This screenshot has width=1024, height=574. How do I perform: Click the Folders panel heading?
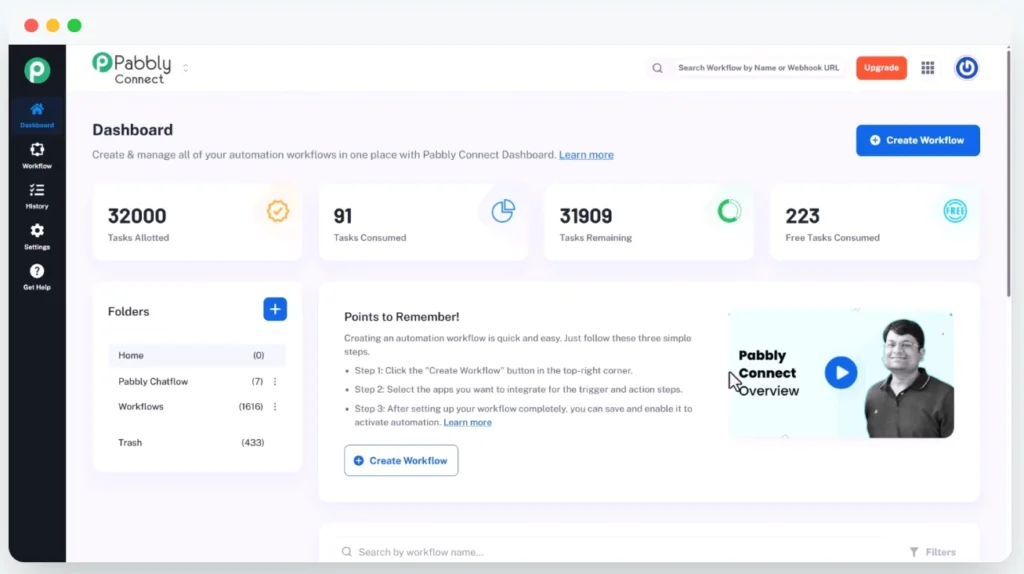coord(129,311)
